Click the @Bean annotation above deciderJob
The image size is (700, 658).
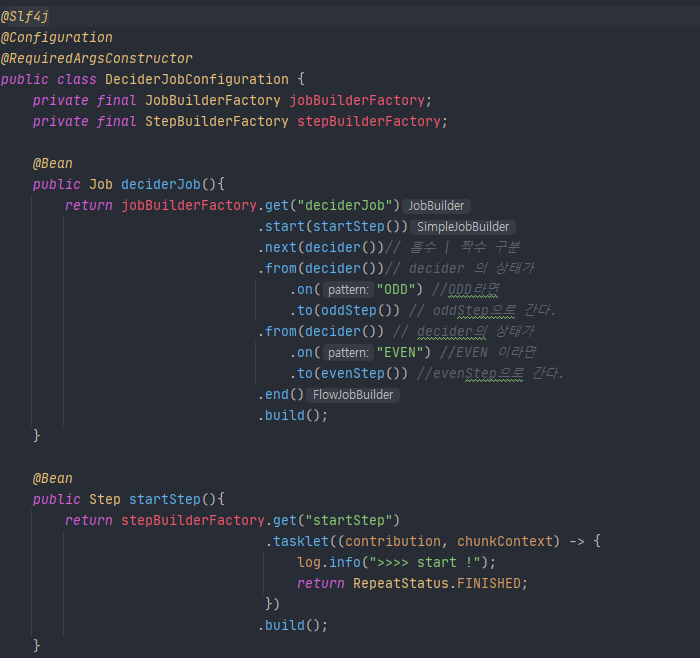pyautogui.click(x=53, y=163)
